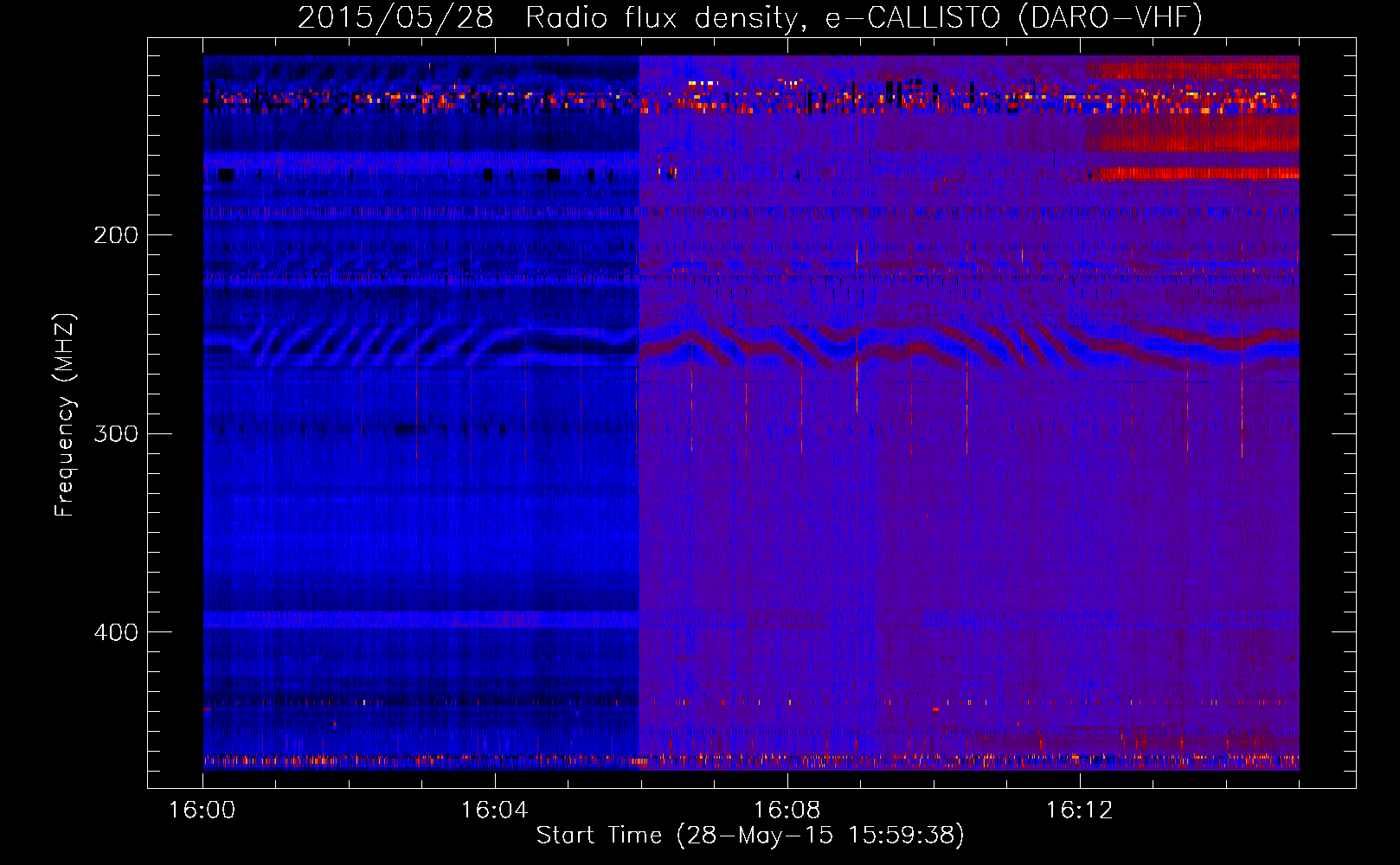The width and height of the screenshot is (1400, 865).
Task: Click the "16:08" time tick label
Action: click(x=787, y=811)
